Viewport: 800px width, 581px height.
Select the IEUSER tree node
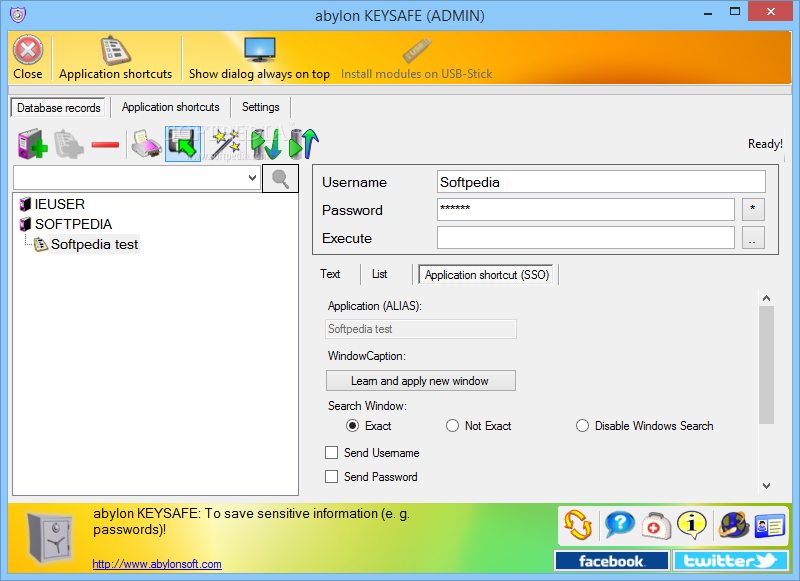tap(59, 204)
